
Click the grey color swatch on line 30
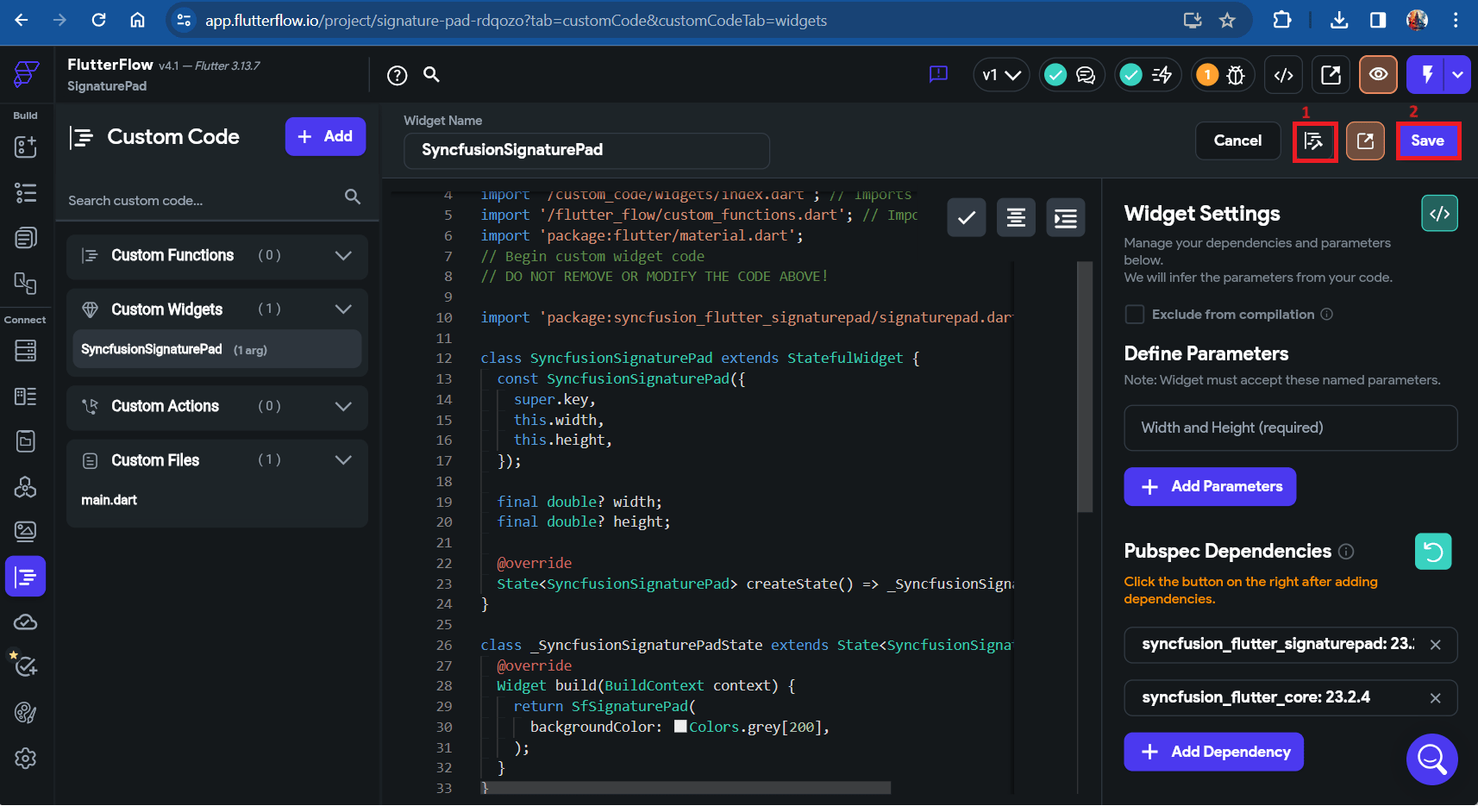tap(680, 727)
